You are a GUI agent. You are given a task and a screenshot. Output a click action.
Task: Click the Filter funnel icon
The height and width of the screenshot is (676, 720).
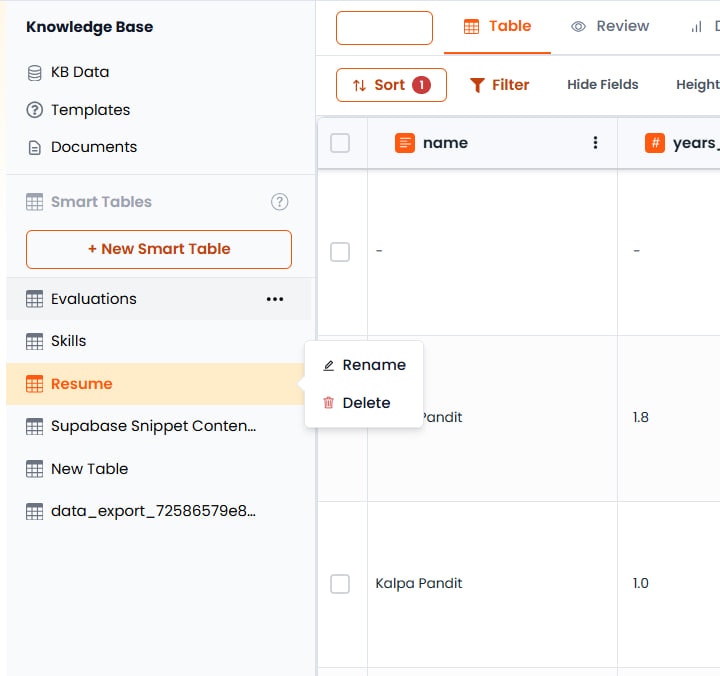click(x=477, y=85)
